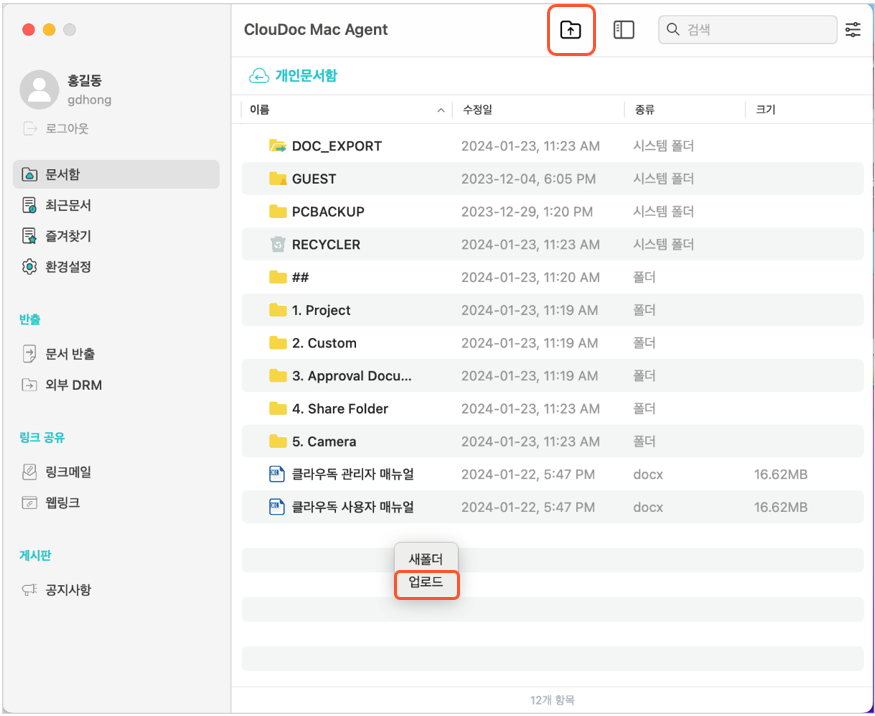Image resolution: width=875 pixels, height=716 pixels.
Task: Focus the 검색 search field
Action: [x=748, y=30]
